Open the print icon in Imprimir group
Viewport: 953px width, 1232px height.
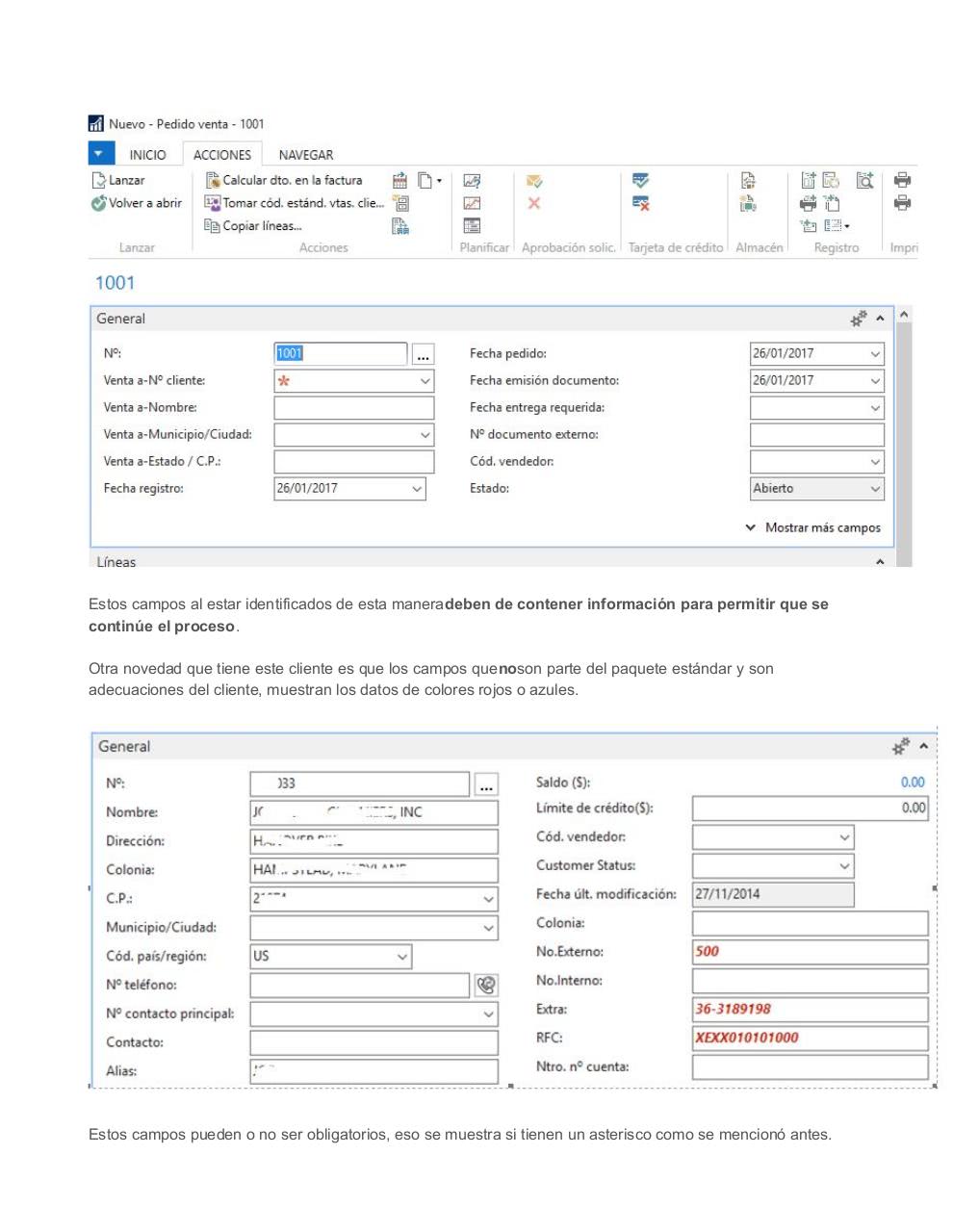(x=902, y=180)
